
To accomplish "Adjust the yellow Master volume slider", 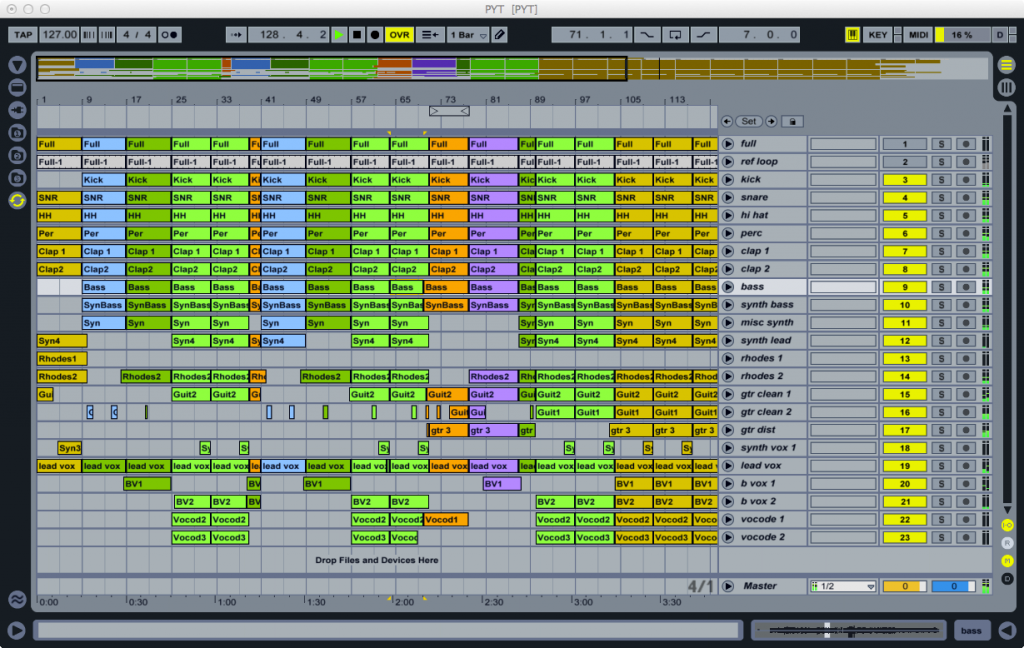I will [x=904, y=587].
